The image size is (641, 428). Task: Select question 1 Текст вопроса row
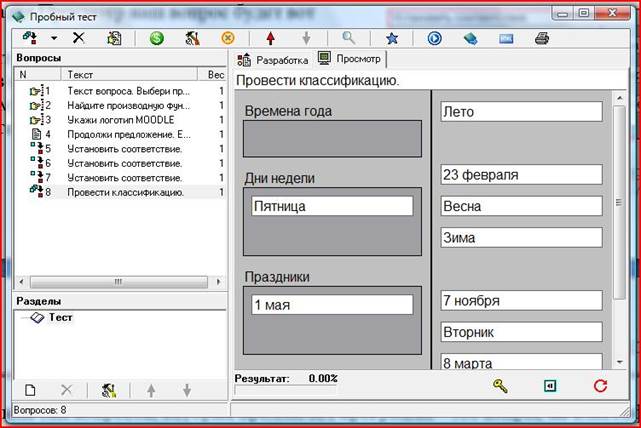click(120, 91)
